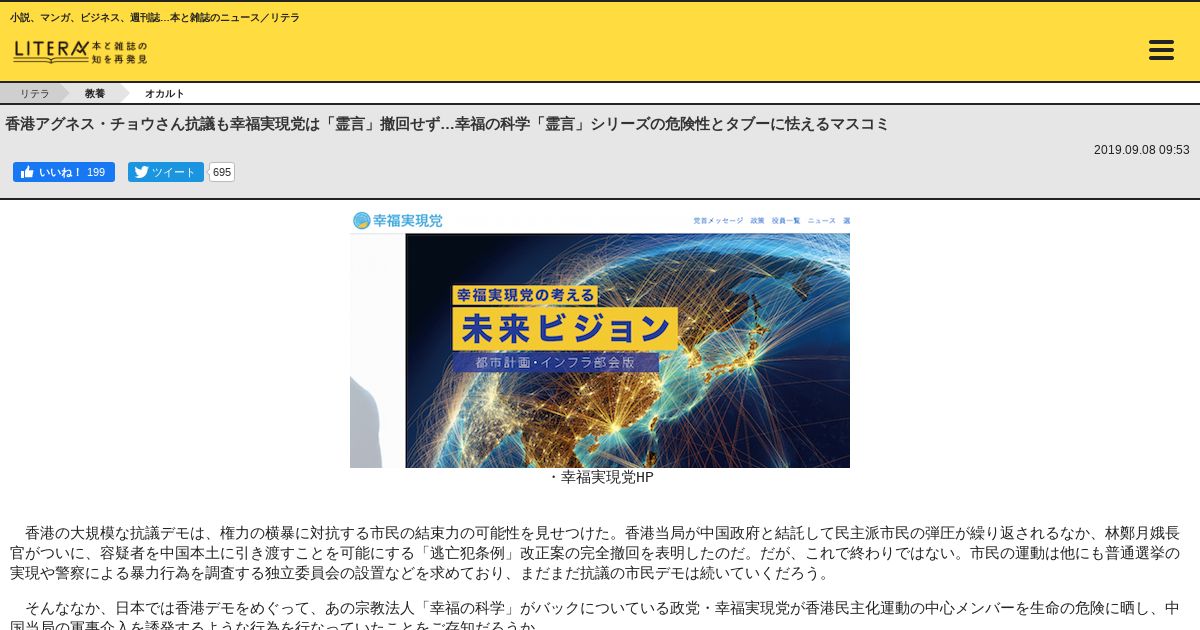This screenshot has height=630, width=1200.
Task: Go to リテラ breadcrumb home
Action: (x=35, y=93)
